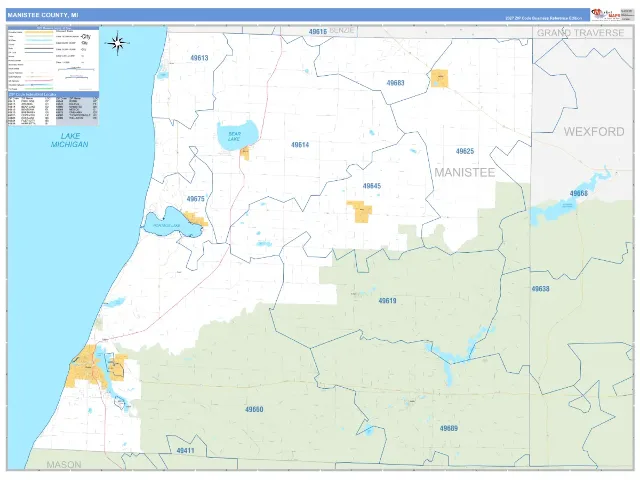Select ZIP code label 49645
Viewport: 640px width, 480px height.
372,186
